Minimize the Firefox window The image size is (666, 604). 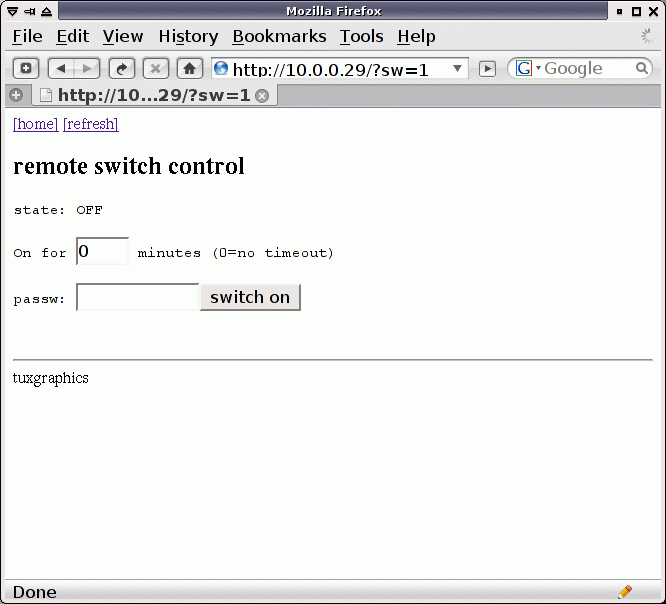click(620, 11)
